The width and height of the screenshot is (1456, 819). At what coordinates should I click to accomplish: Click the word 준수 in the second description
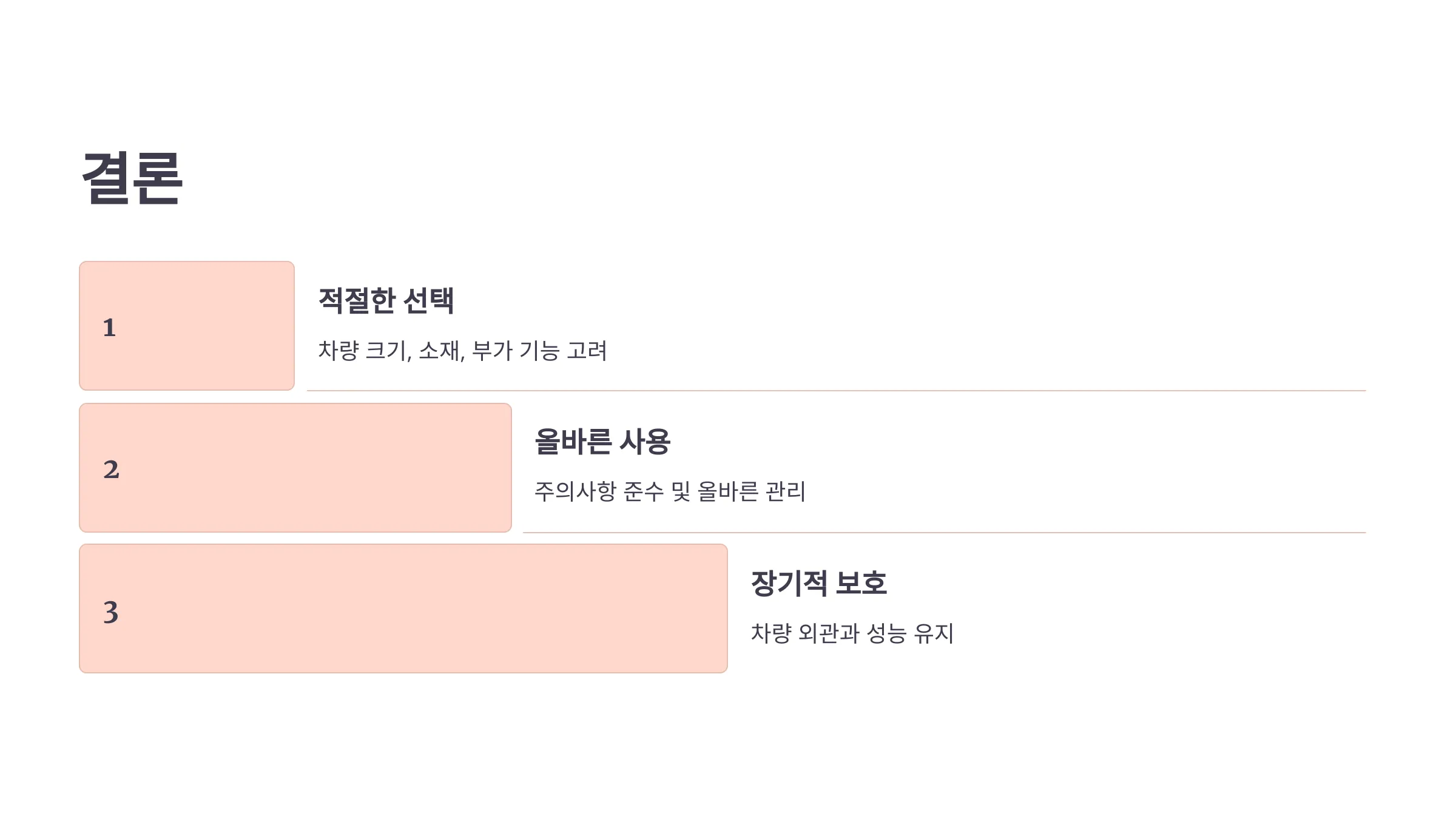[x=644, y=491]
